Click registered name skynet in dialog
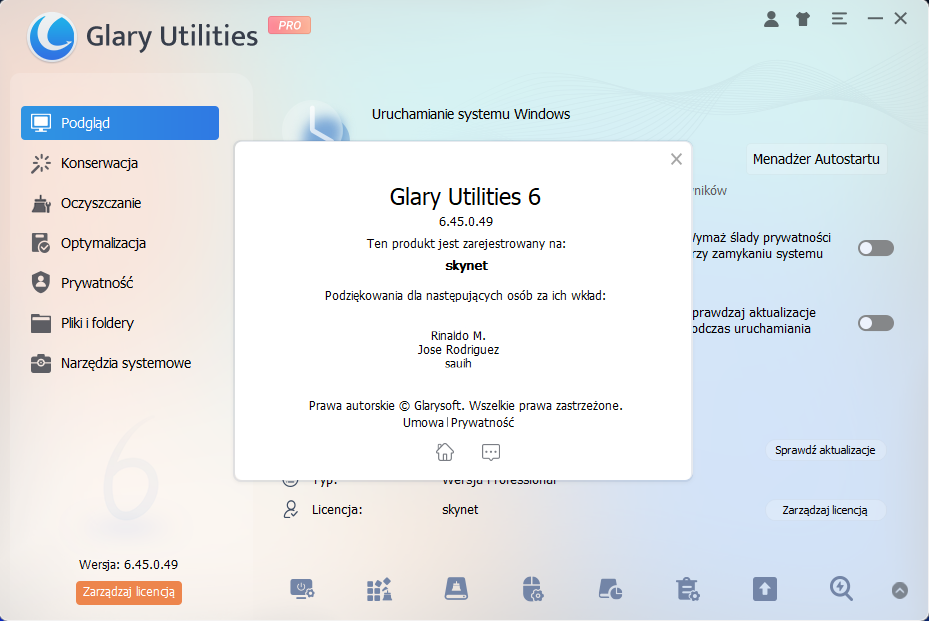 coord(466,265)
